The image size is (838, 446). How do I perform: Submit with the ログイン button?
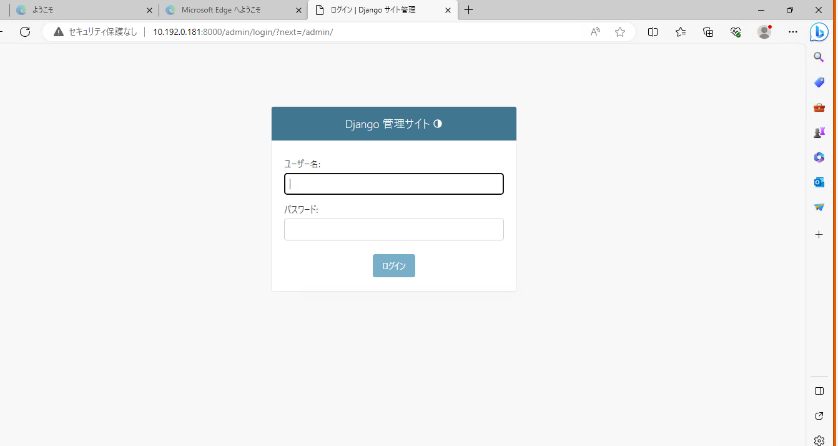click(394, 265)
